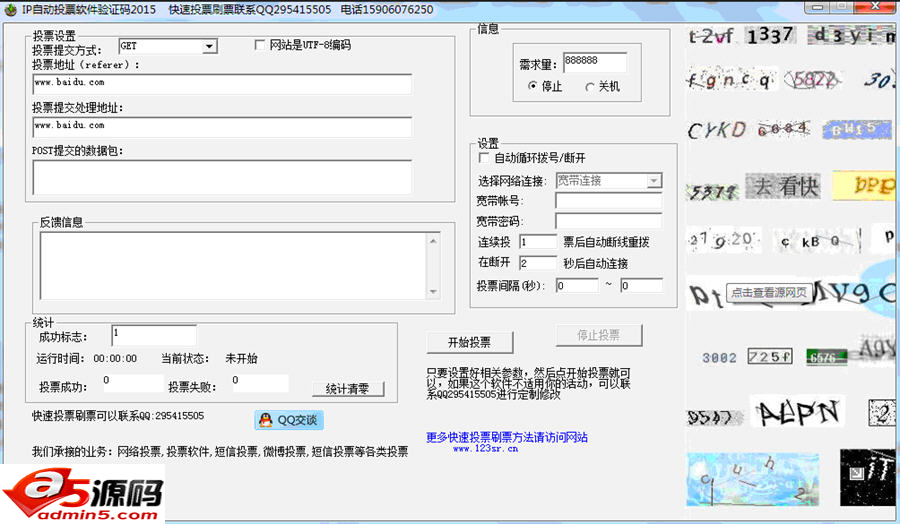Click the 投票失败 count field
The image size is (900, 524).
tap(259, 383)
